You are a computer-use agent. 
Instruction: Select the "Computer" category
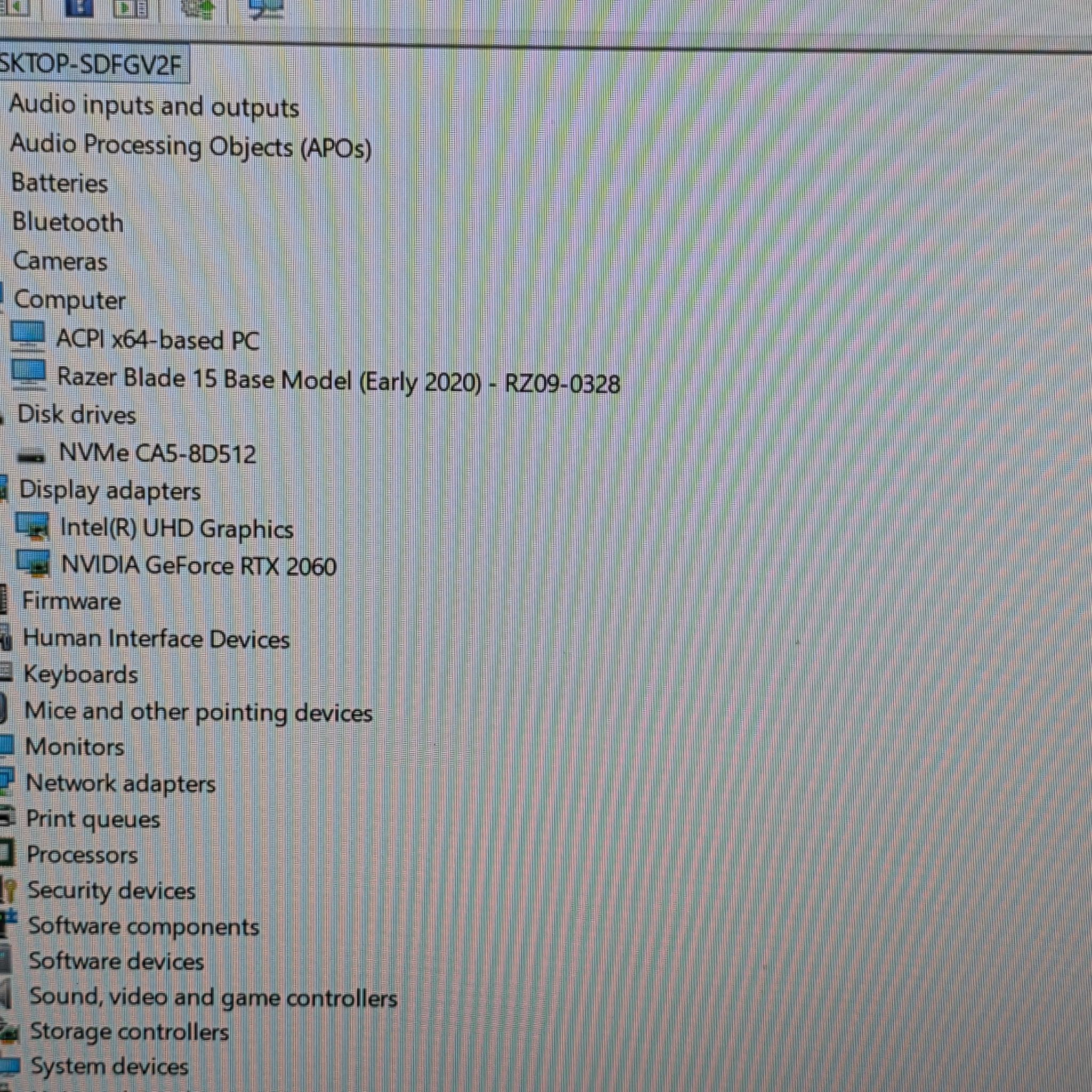69,301
